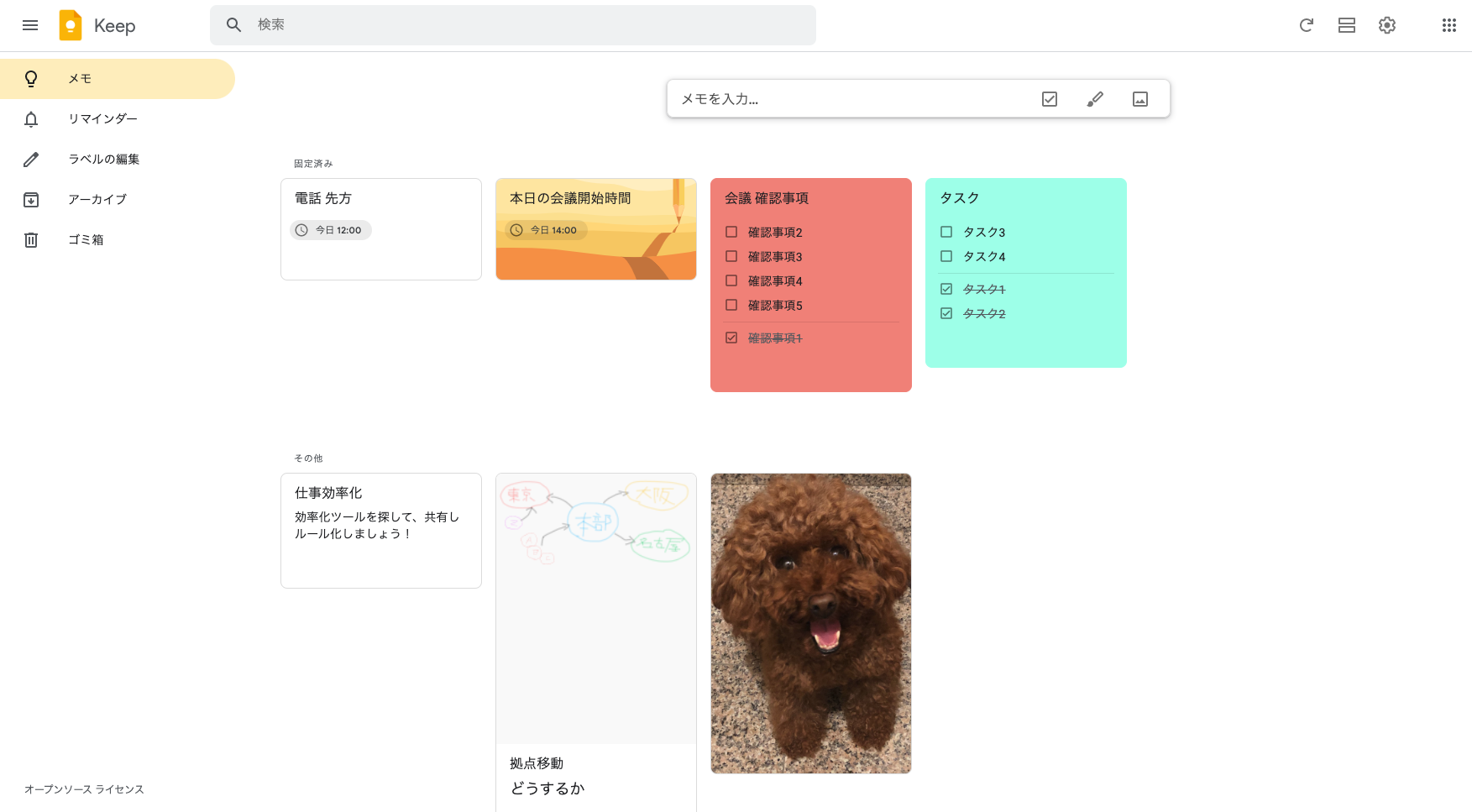Open the Google apps grid icon
Screen dimensions: 1472x812
point(1449,25)
